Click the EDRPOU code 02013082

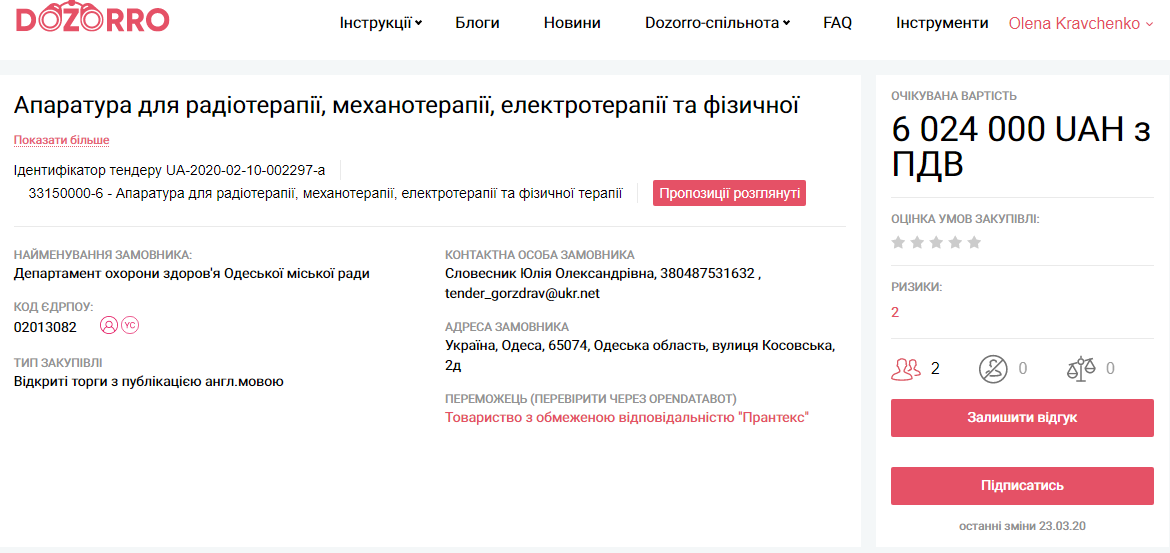[x=45, y=327]
